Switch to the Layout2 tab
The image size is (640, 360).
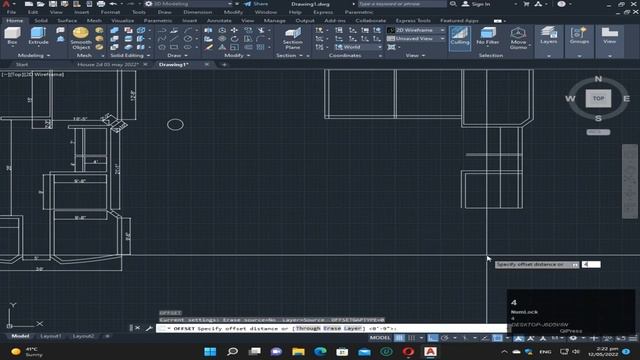[x=83, y=336]
